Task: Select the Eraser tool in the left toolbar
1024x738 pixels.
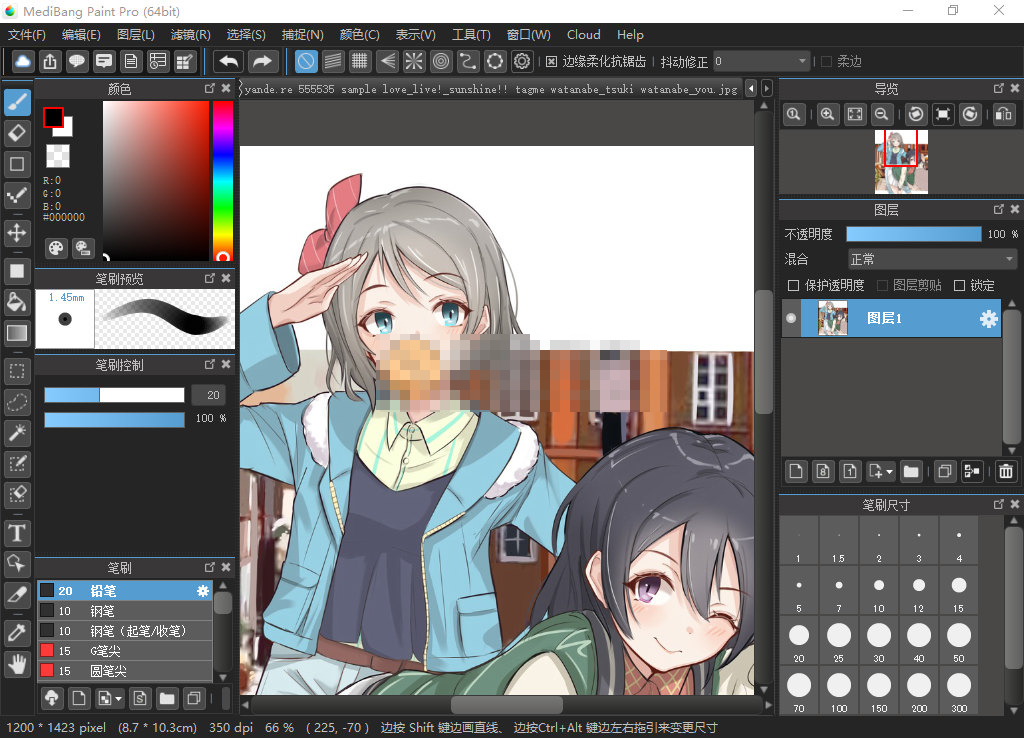Action: tap(17, 133)
